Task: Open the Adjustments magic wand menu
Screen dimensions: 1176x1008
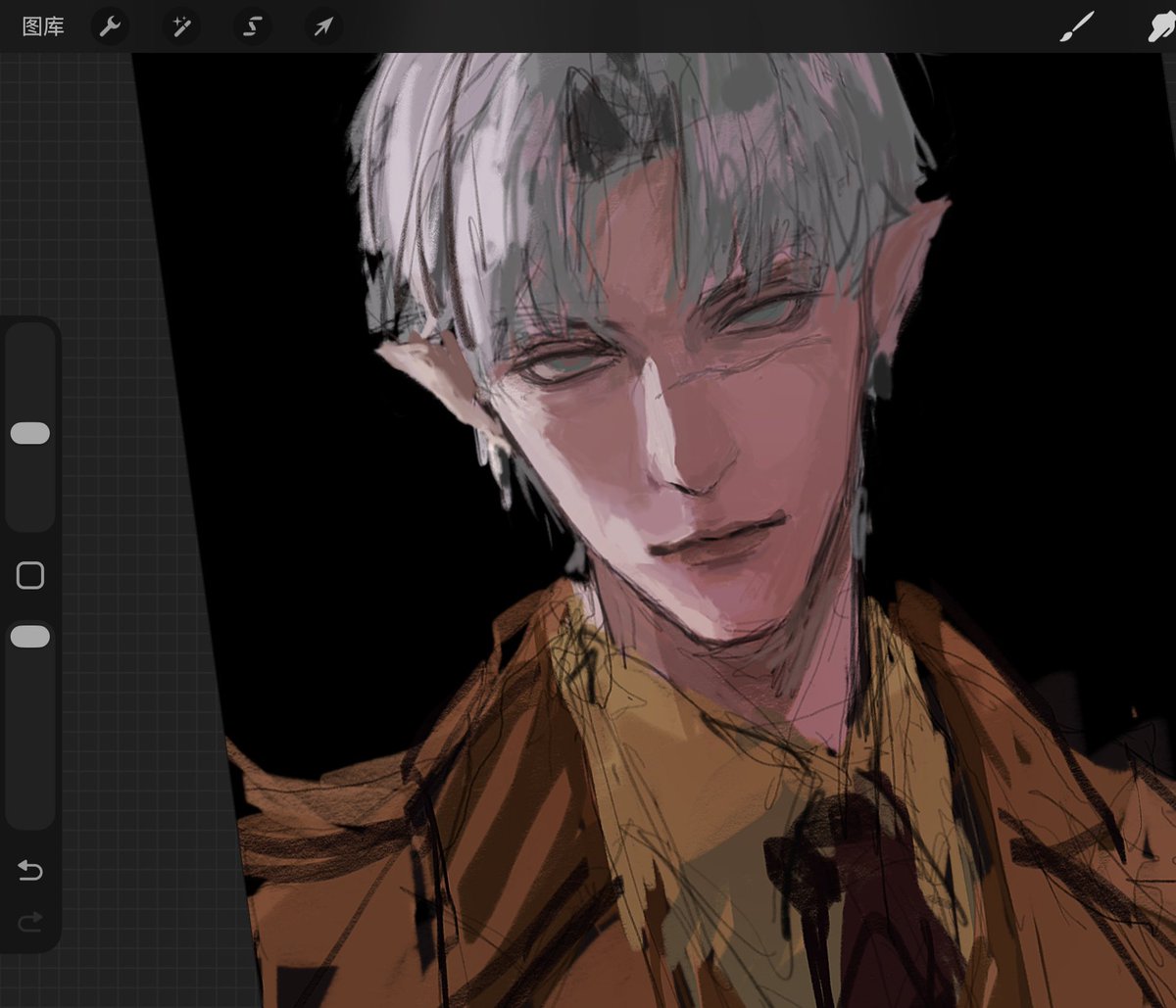Action: (181, 26)
